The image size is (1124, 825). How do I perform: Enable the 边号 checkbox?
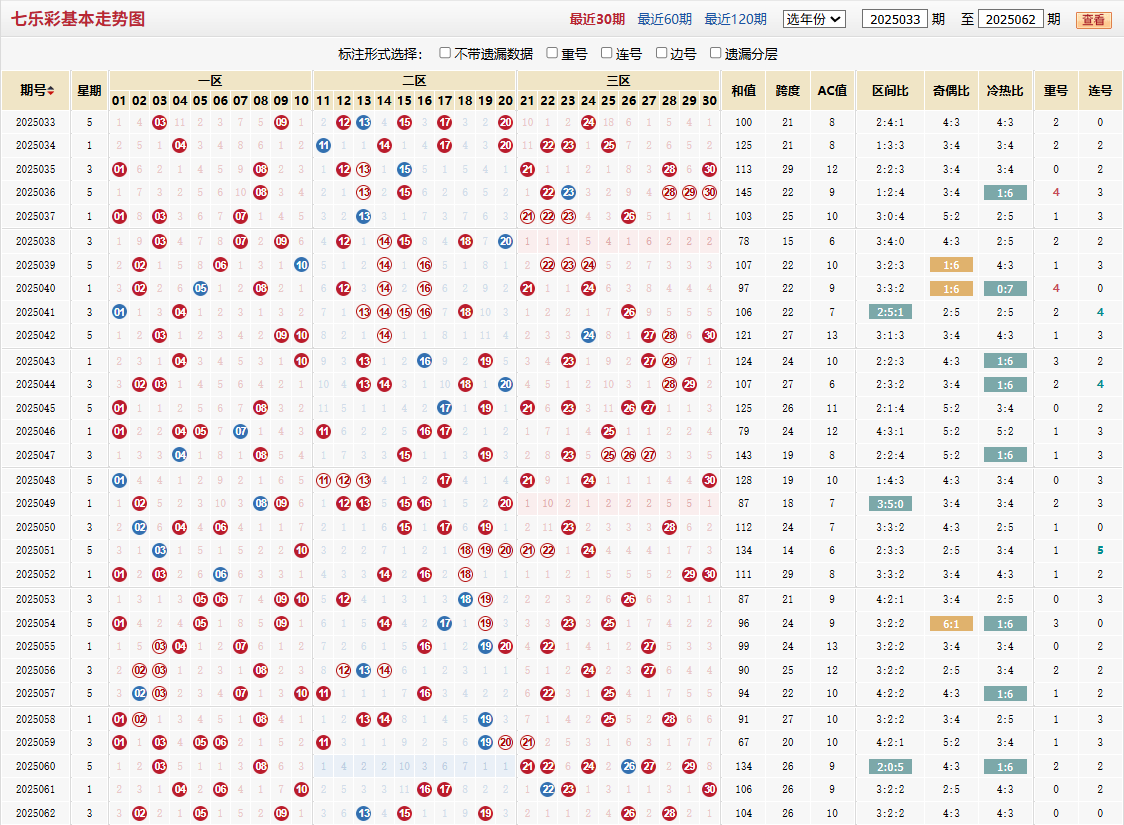point(662,53)
